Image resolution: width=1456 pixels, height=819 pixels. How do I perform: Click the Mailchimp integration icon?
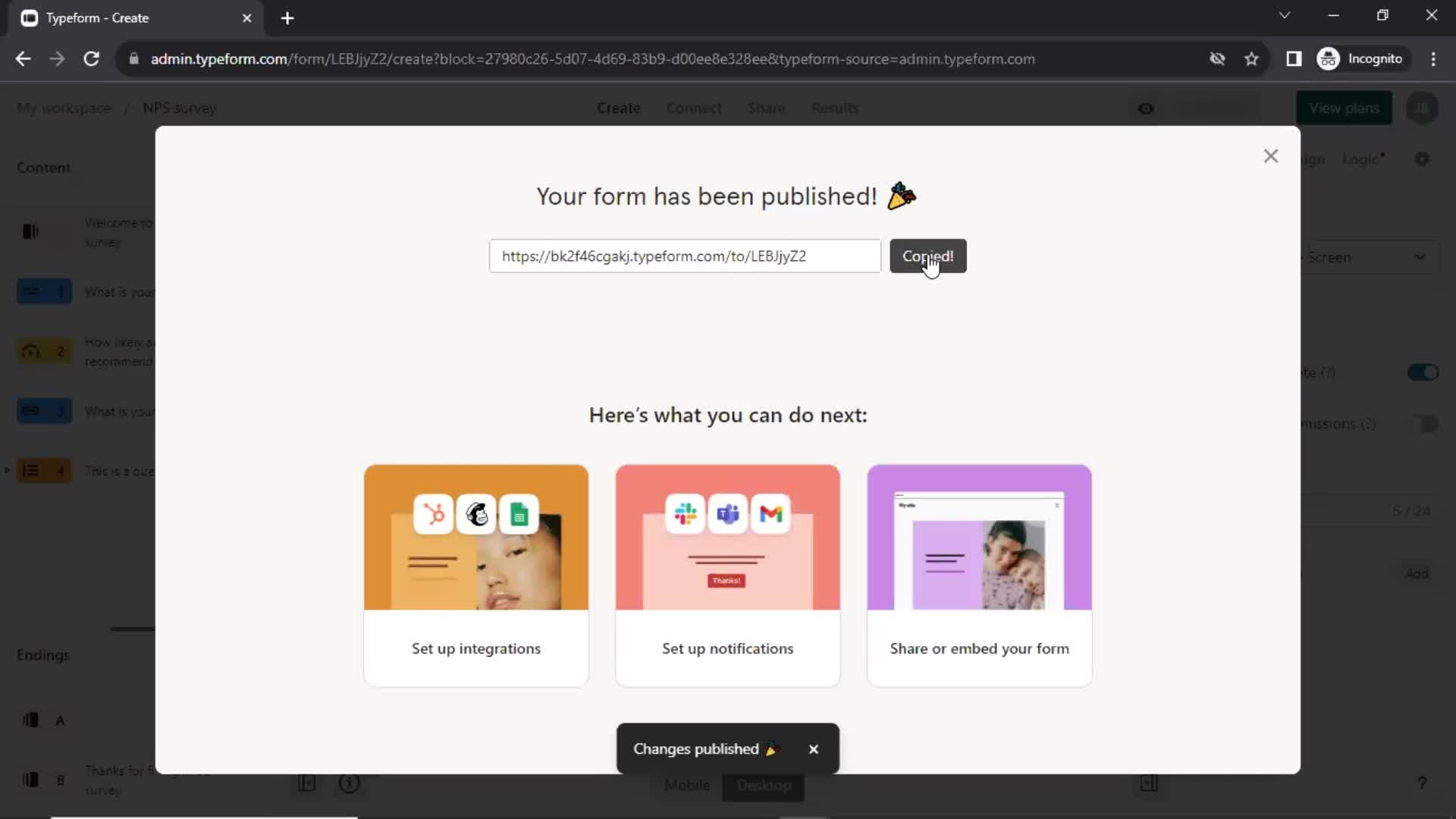[476, 514]
